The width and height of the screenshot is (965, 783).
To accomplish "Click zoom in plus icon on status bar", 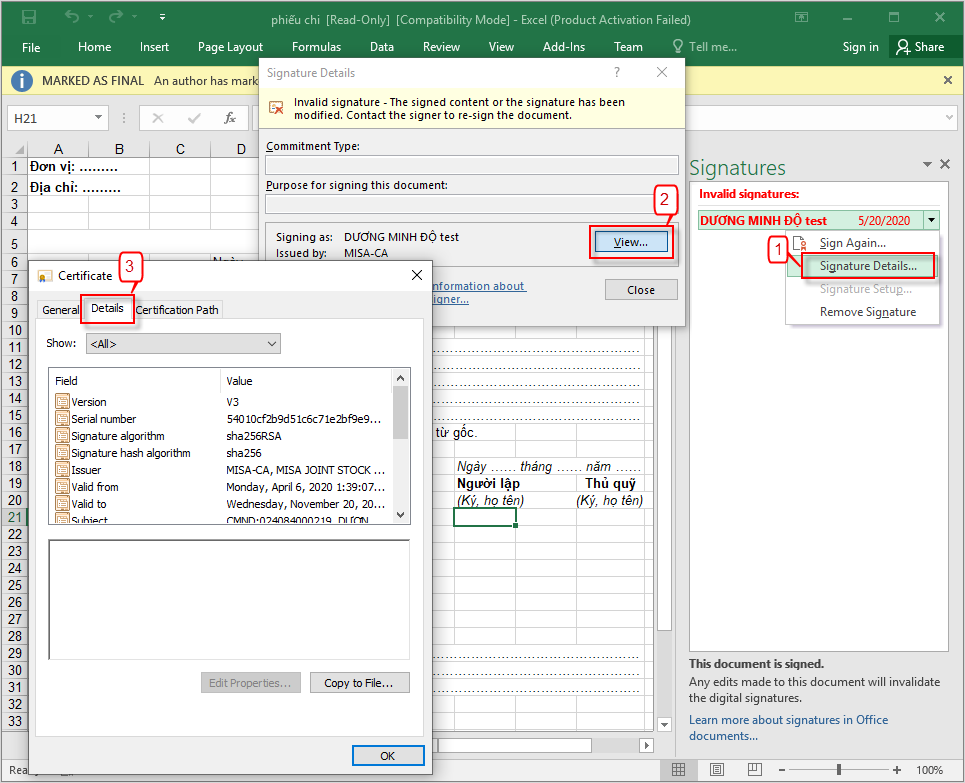I will 899,770.
